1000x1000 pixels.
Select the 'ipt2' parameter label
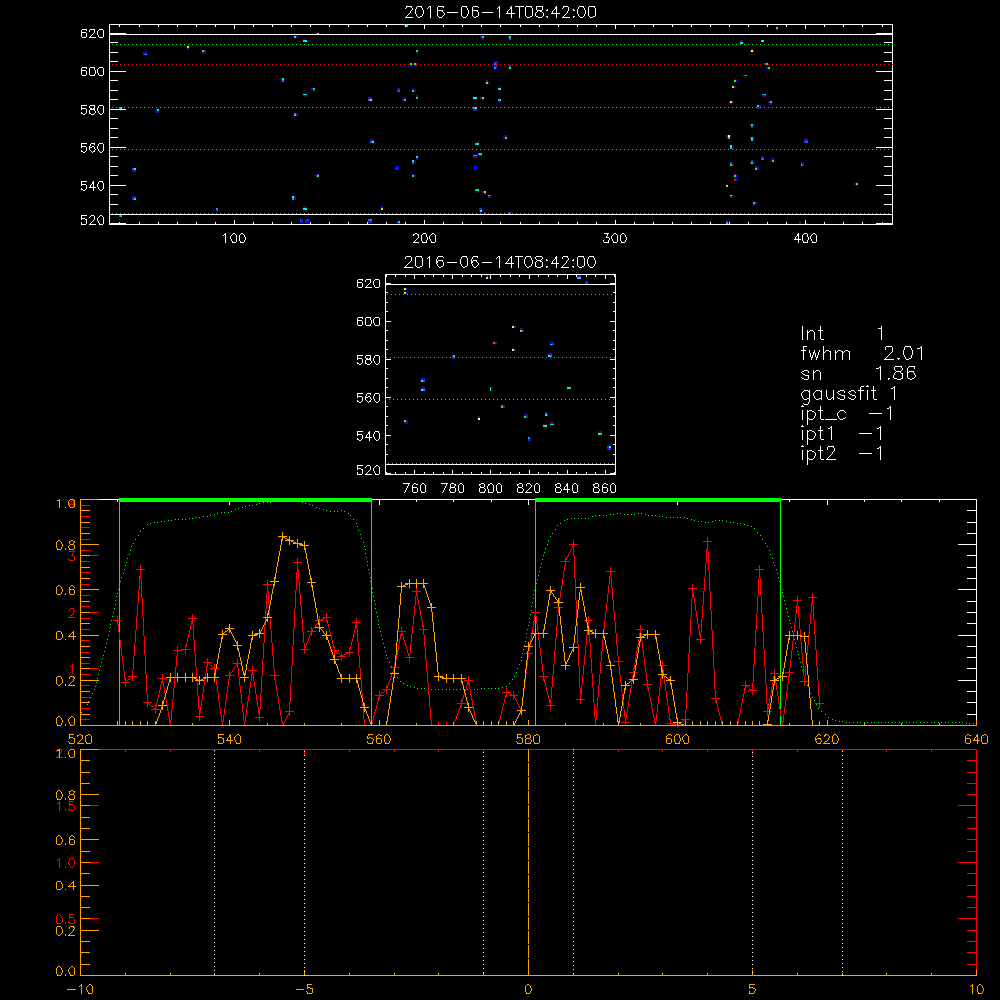point(818,454)
